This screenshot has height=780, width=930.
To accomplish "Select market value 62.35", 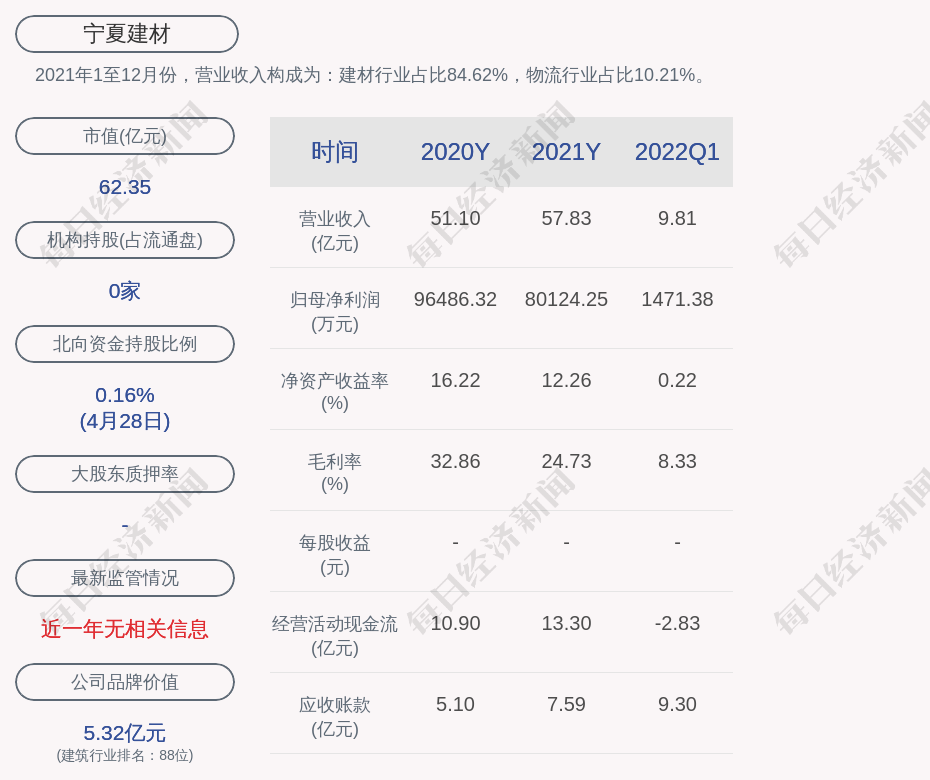I will point(125,187).
